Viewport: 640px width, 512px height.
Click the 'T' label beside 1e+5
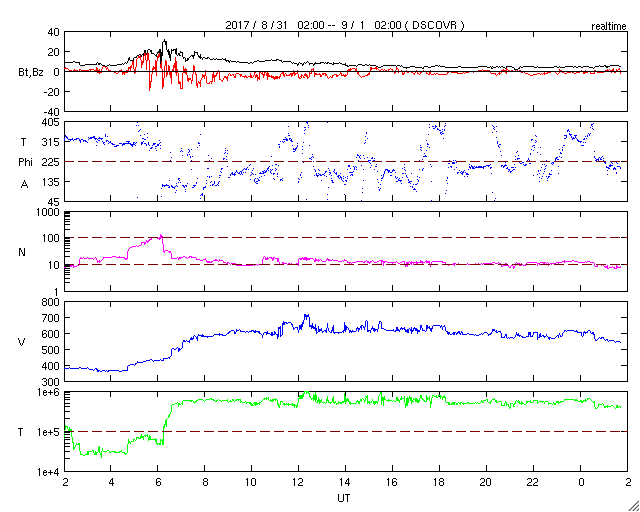(x=21, y=432)
